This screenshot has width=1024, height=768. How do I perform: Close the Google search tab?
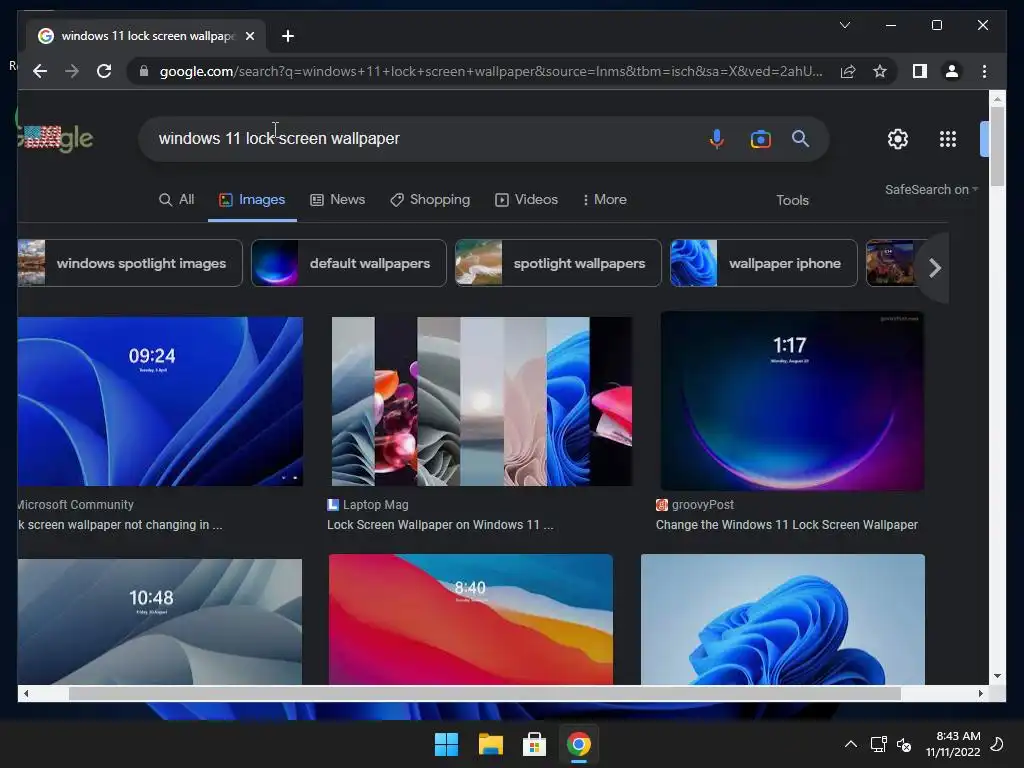click(x=249, y=36)
